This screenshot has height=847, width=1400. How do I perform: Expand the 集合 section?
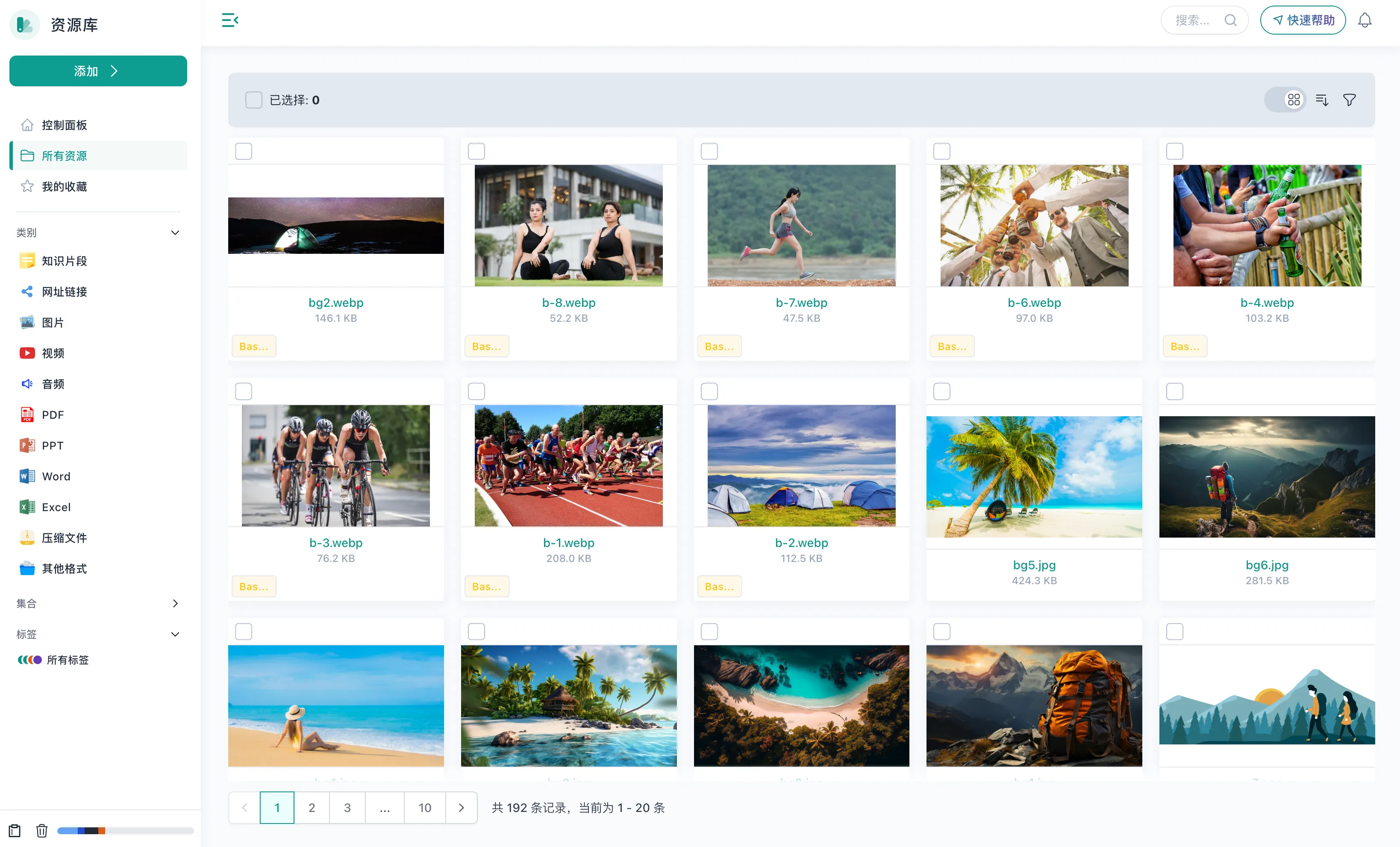[x=175, y=603]
